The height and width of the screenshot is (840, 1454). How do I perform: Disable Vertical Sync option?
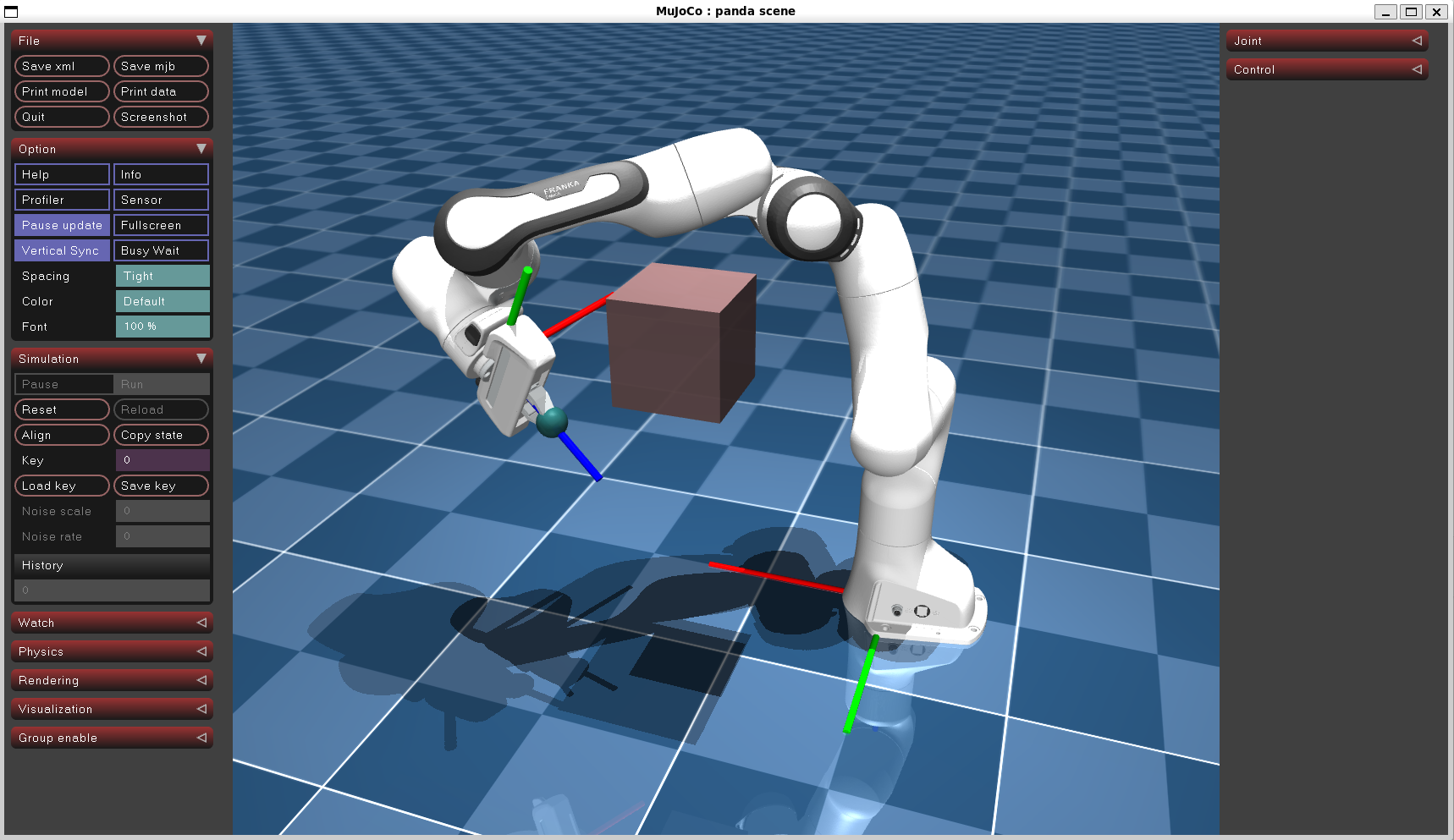[62, 250]
